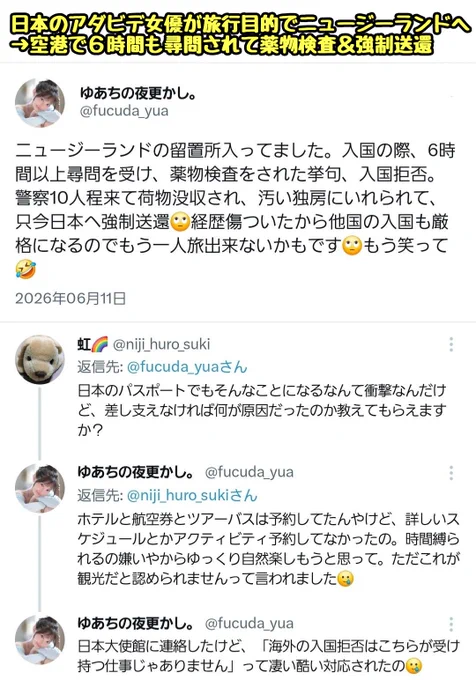476x680 pixels.
Task: Click the teddy bear avatar of niji_huro_suki
Action: (x=40, y=359)
